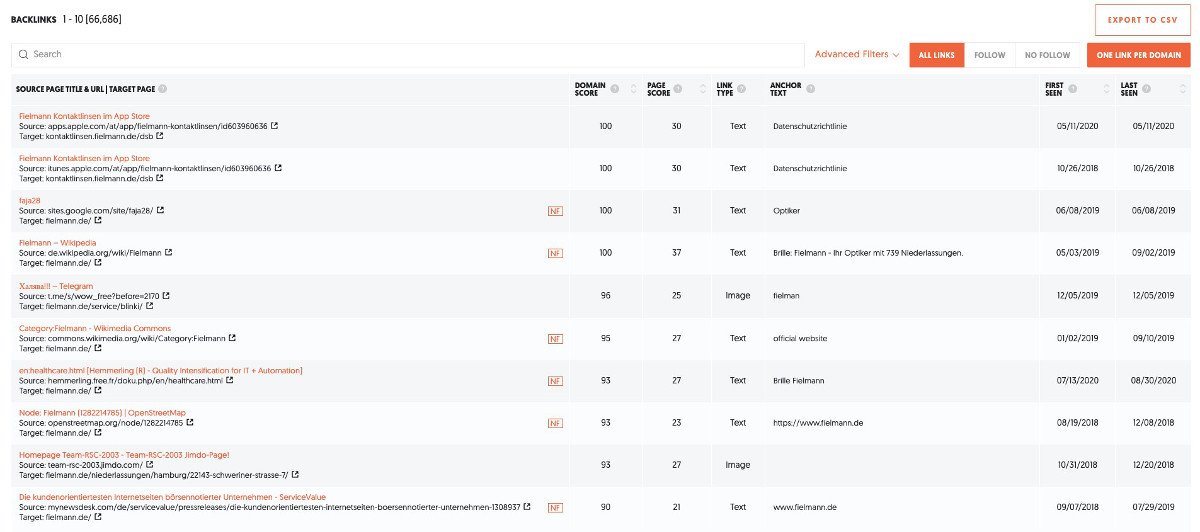Screen dimensions: 1200x532
Task: Open mynewsdesk.com source external link icon
Action: click(527, 507)
